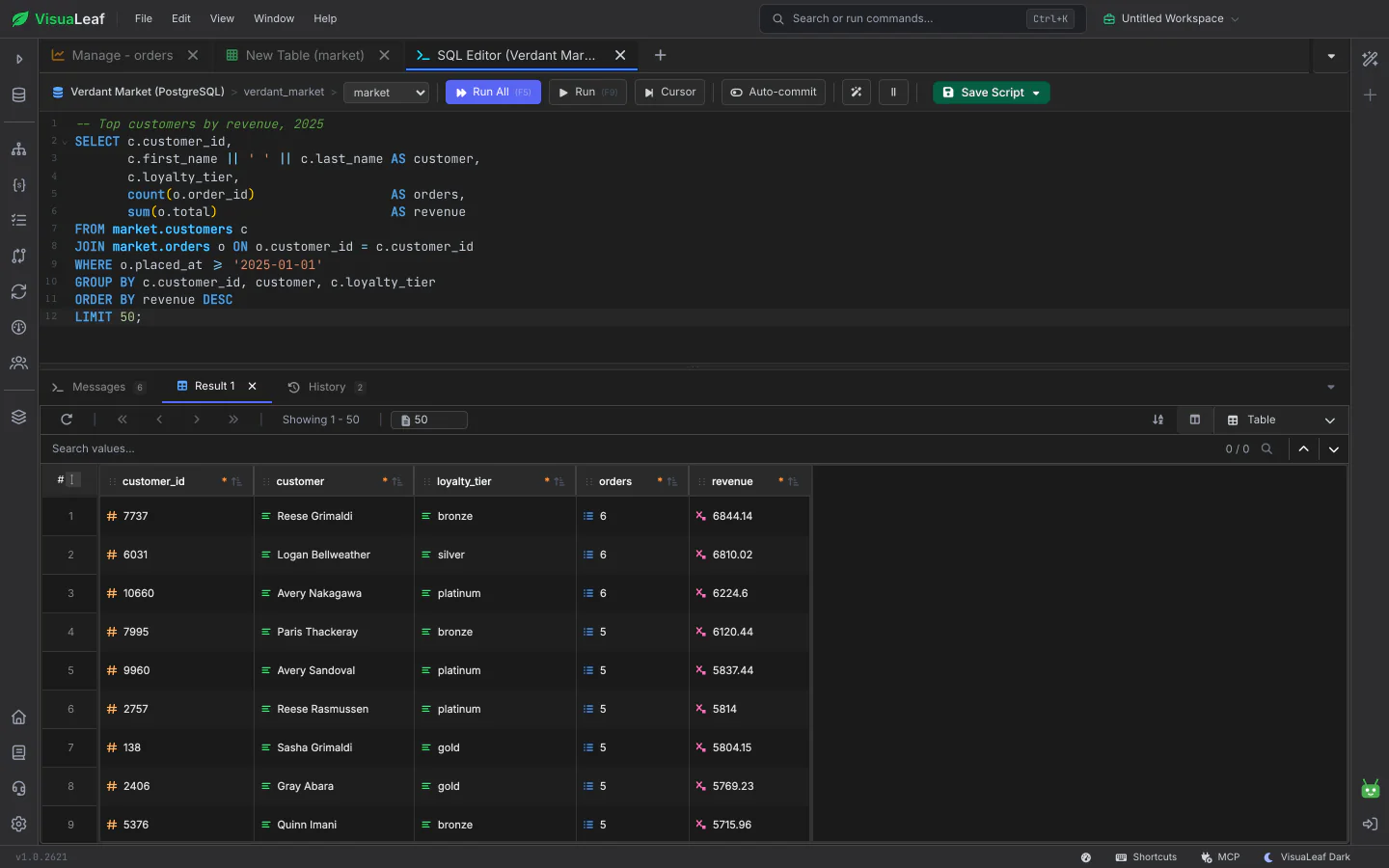Open the Shortcuts status bar link
Viewport: 1389px width, 868px height.
click(1146, 857)
